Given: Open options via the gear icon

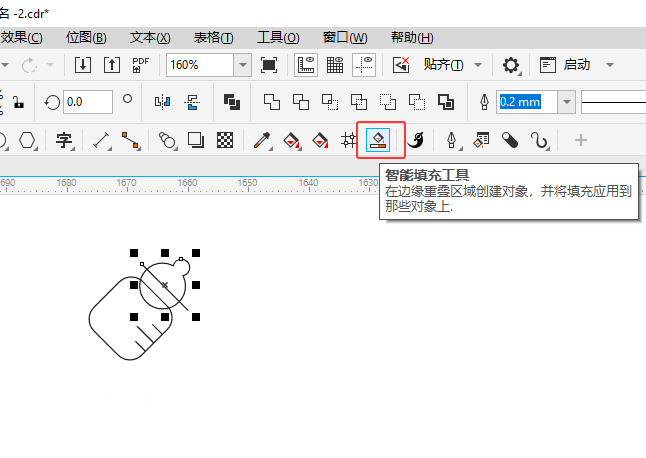Looking at the screenshot, I should (511, 65).
